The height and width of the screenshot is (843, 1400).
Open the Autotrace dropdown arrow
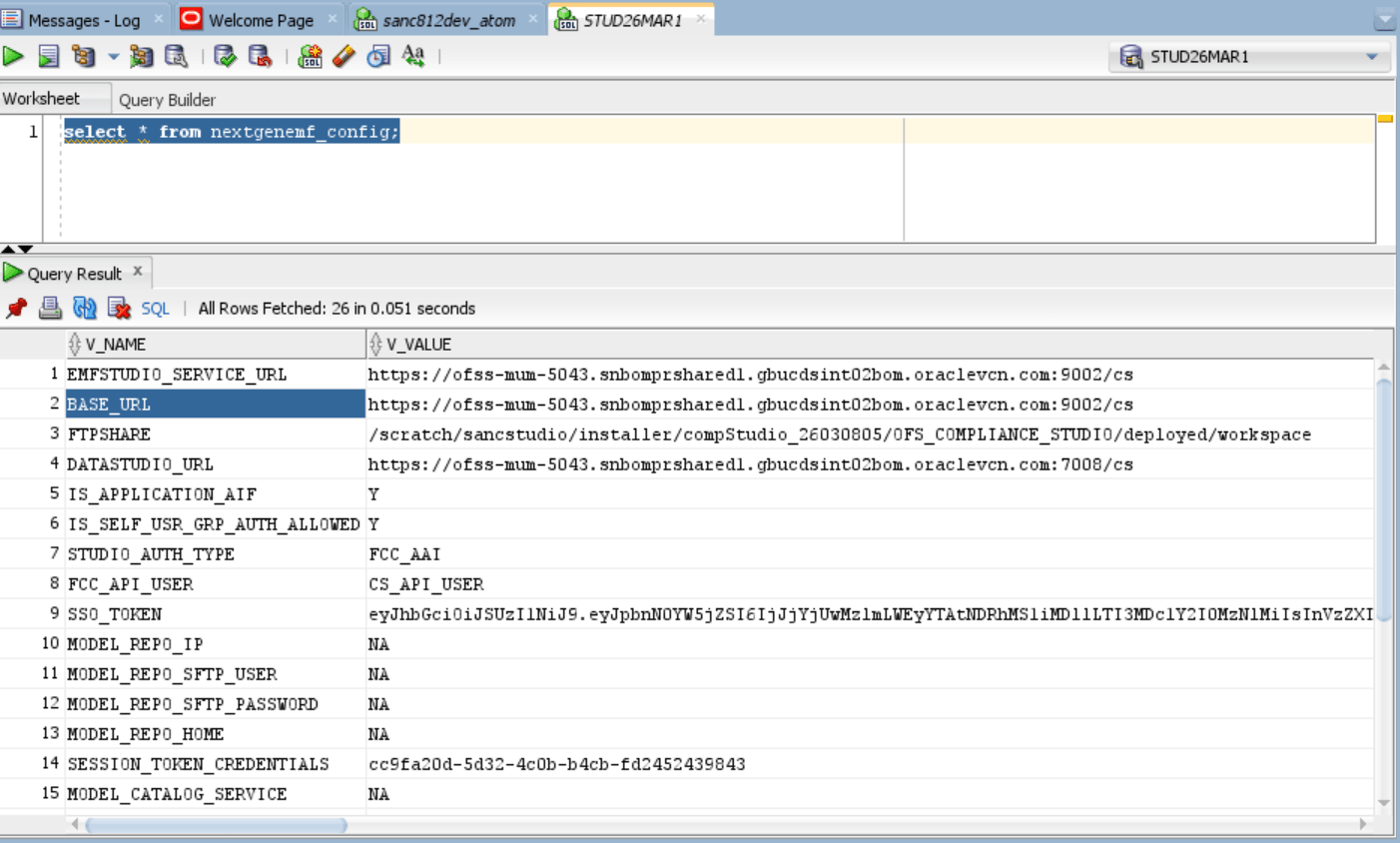point(113,57)
